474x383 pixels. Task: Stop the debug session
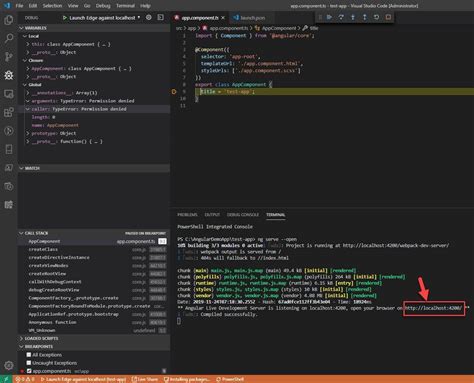pos(388,17)
